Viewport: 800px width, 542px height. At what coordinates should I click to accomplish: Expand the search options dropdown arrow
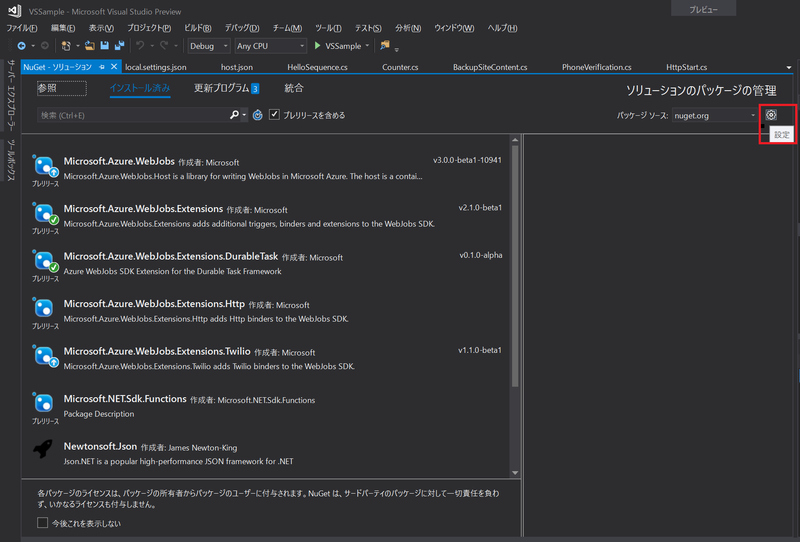tap(244, 115)
